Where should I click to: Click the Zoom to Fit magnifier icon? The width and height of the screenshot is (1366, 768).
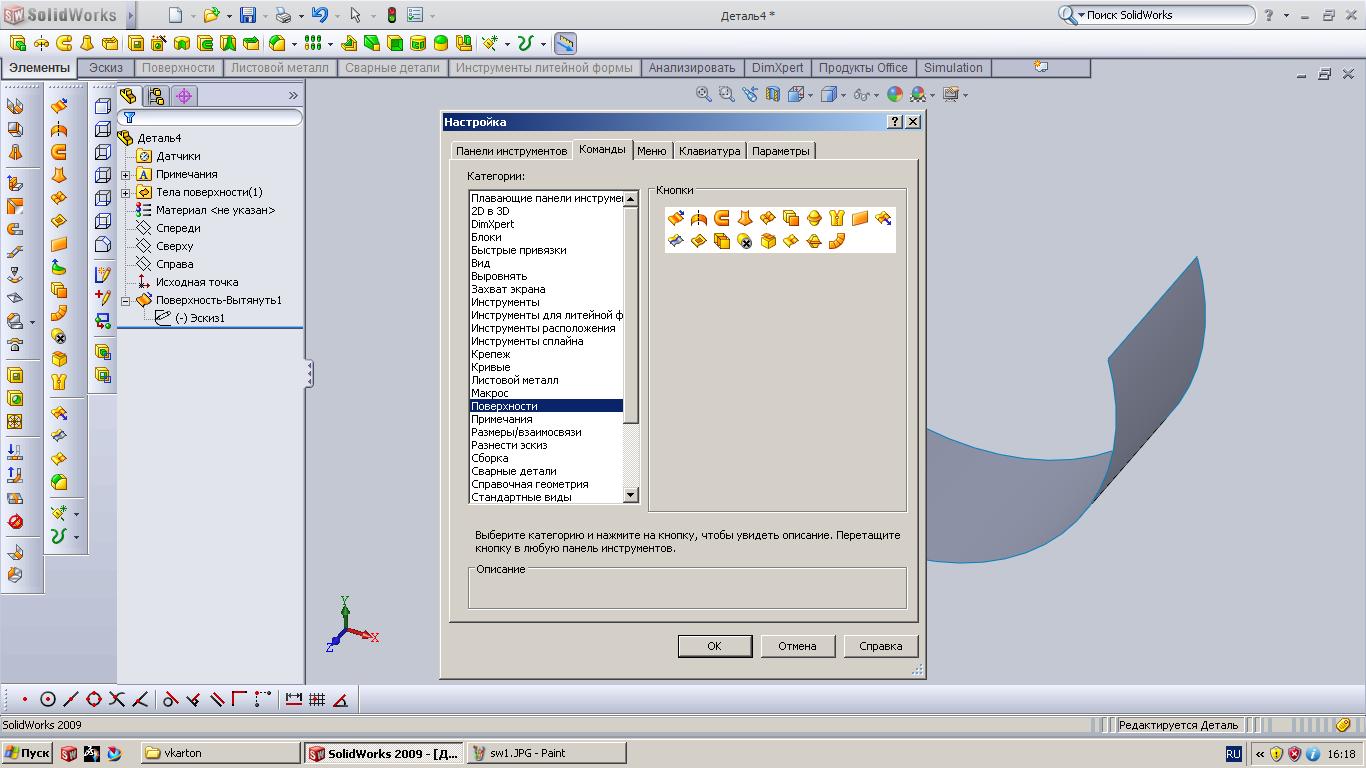(704, 94)
